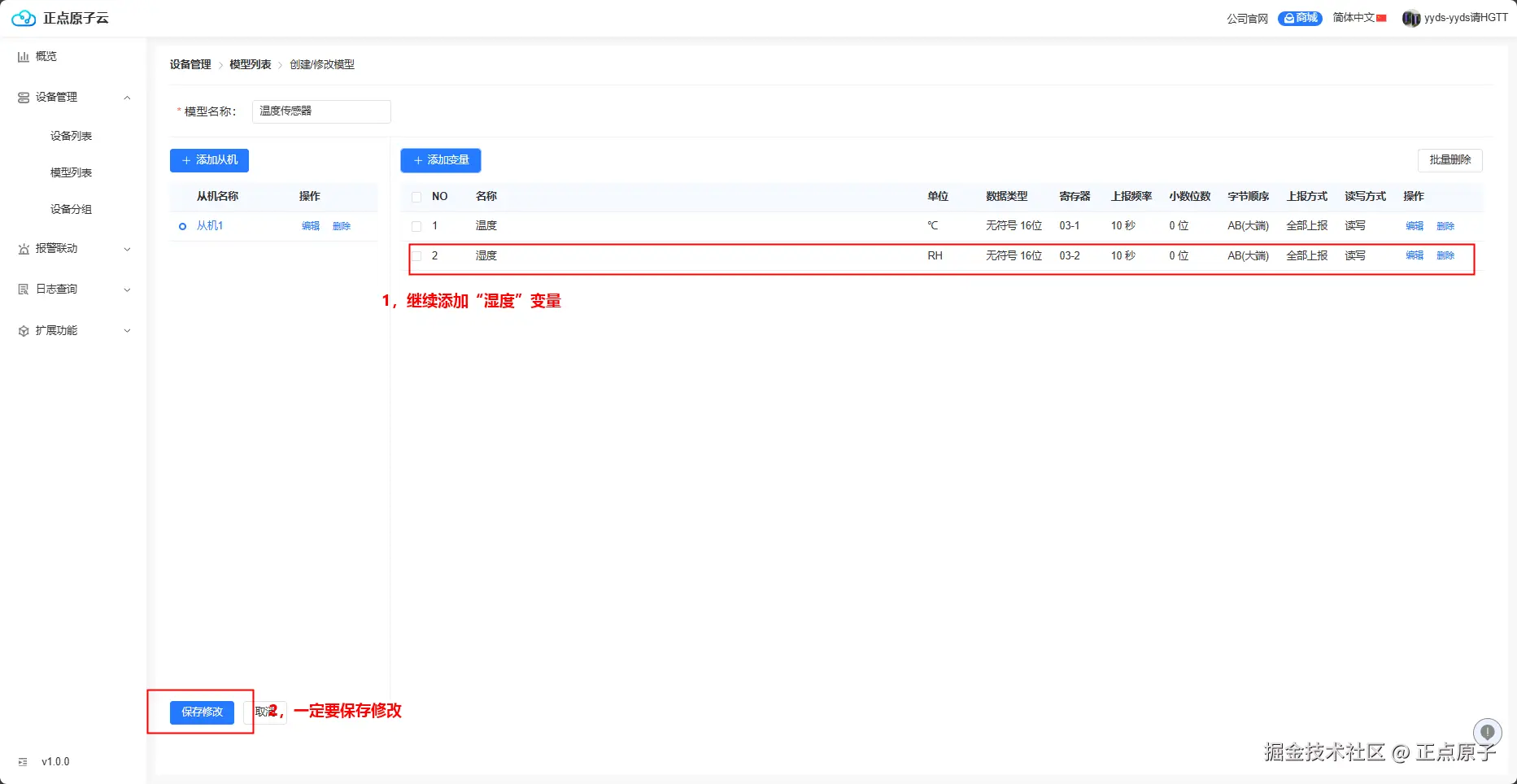Click the red flag language icon

click(1381, 18)
